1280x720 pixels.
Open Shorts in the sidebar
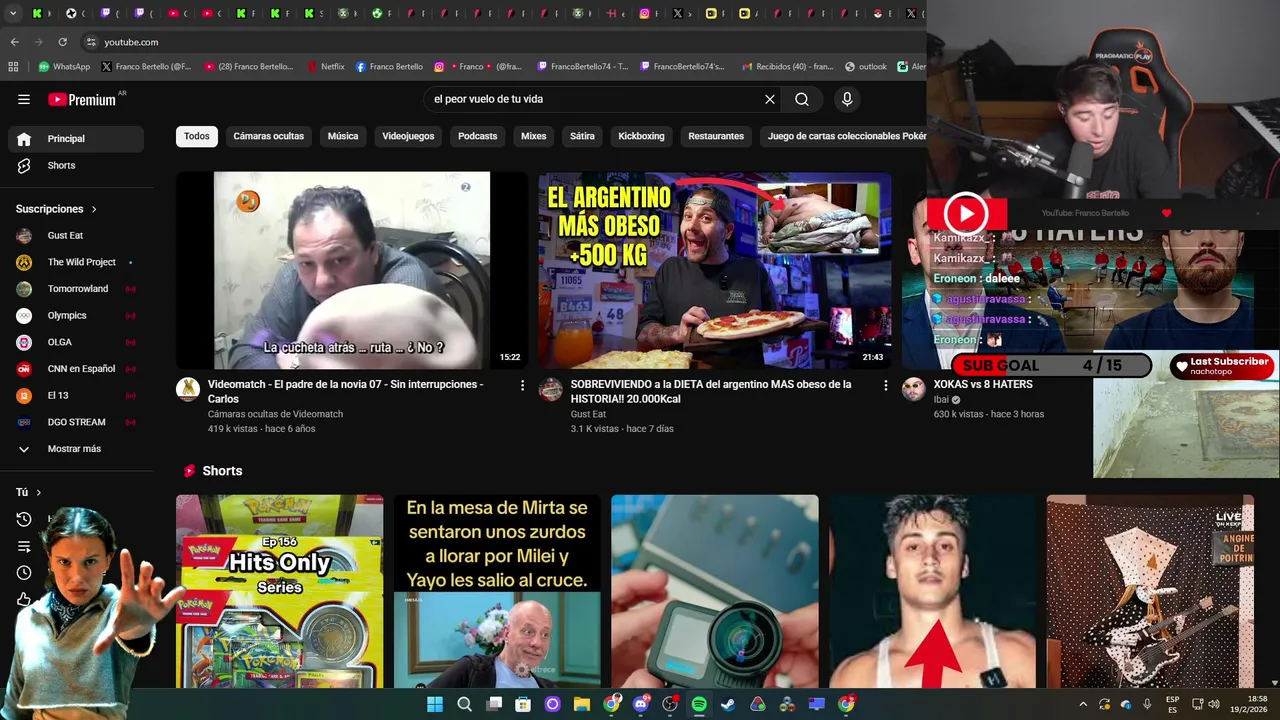tap(76, 165)
